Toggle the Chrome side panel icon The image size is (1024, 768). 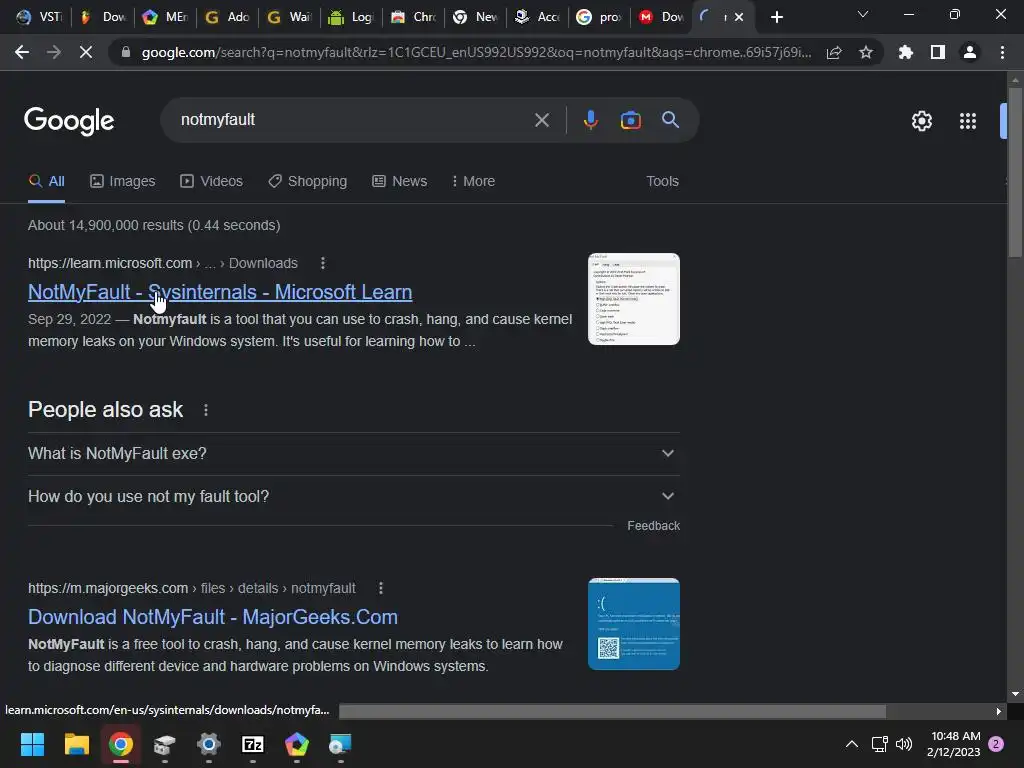click(938, 52)
